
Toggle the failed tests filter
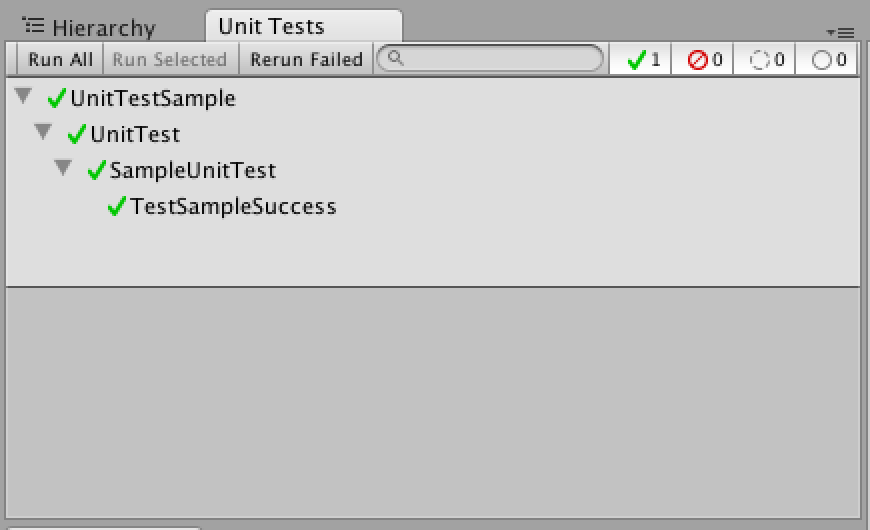(702, 59)
